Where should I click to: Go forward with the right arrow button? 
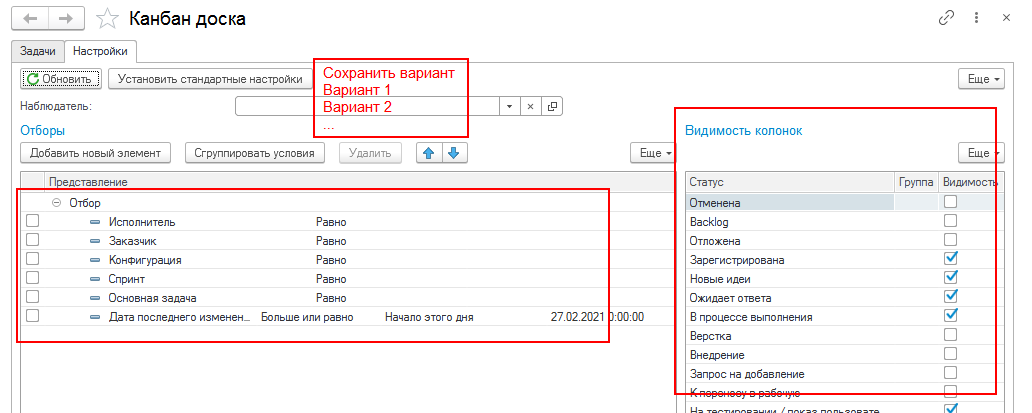[x=65, y=18]
